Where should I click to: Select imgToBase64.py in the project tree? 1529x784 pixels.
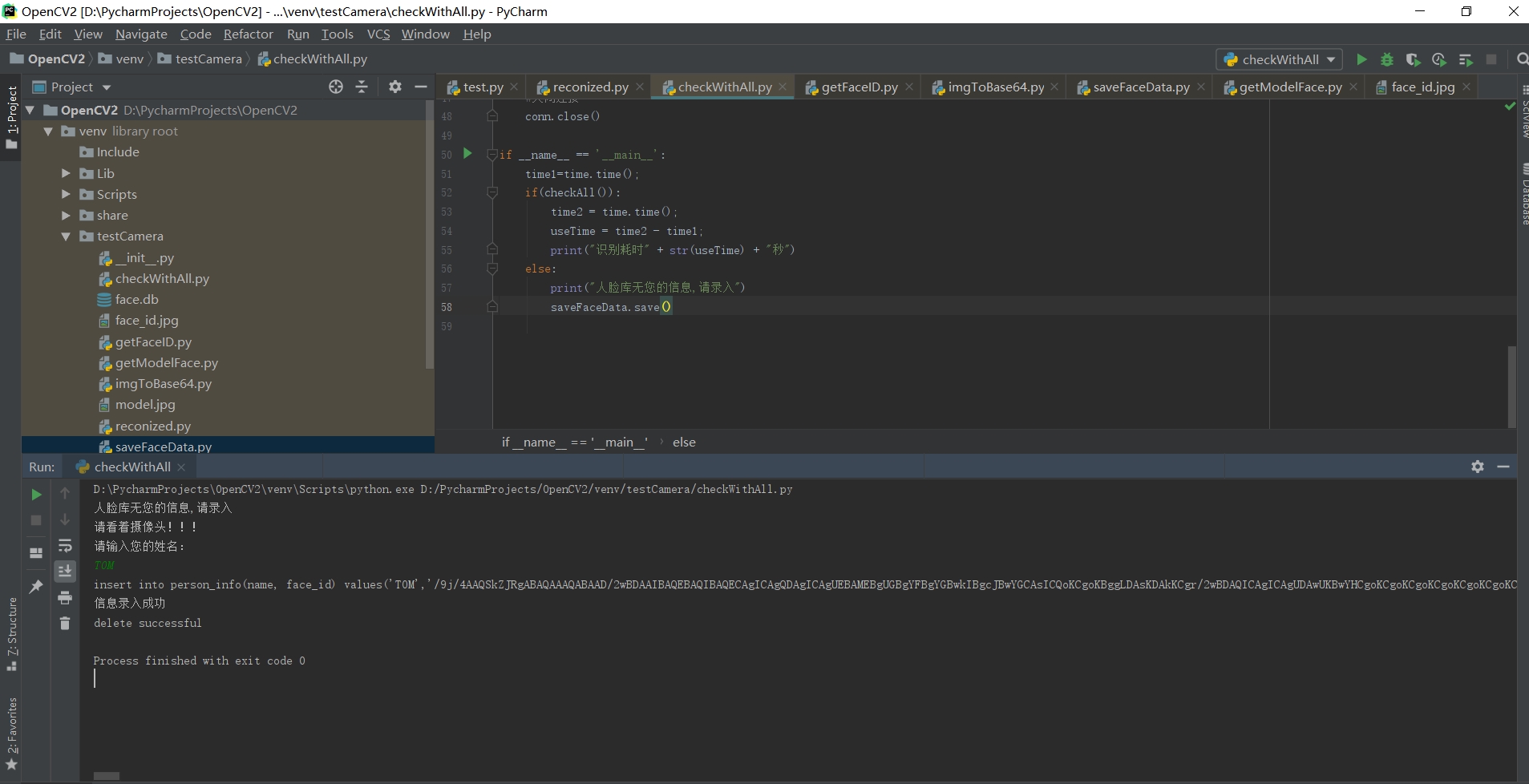pyautogui.click(x=163, y=383)
